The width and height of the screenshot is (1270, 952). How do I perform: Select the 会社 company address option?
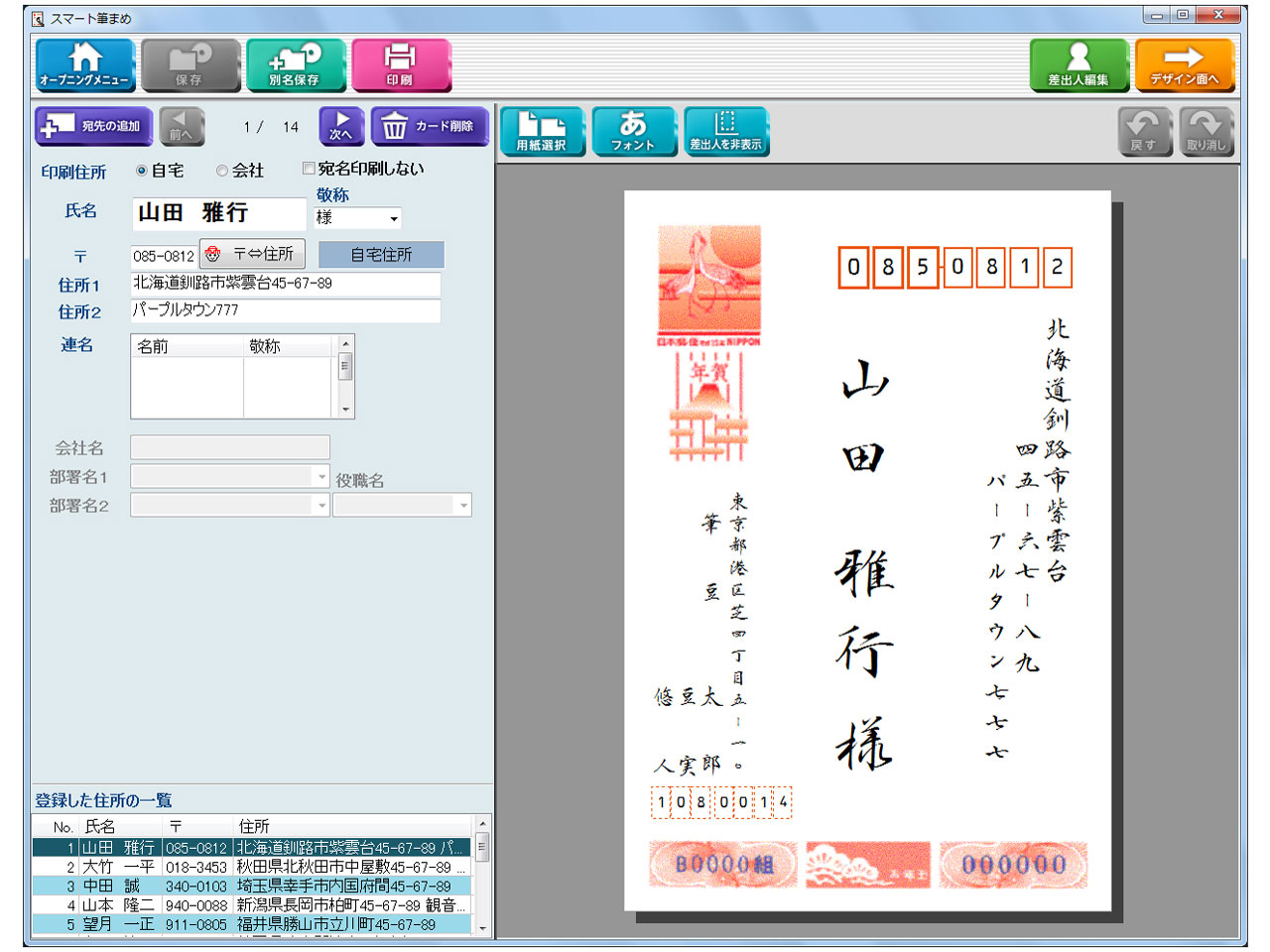221,170
